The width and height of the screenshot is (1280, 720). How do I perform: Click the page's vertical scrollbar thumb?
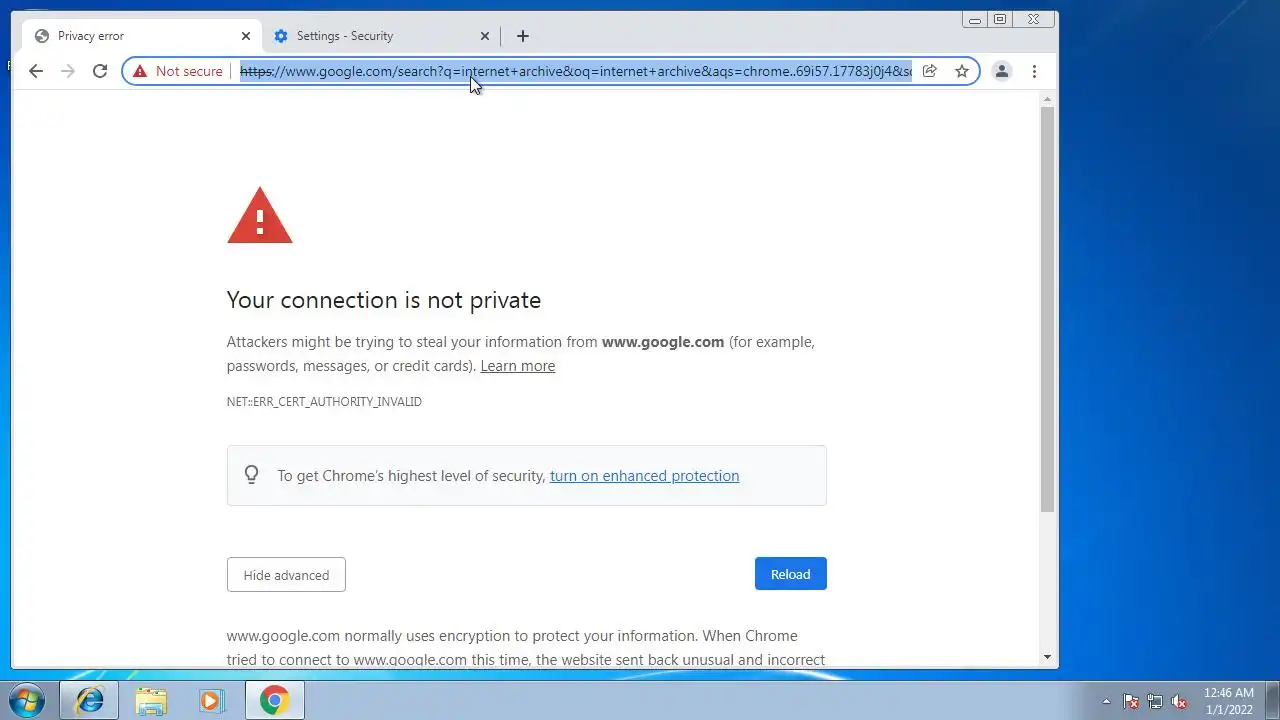pyautogui.click(x=1047, y=309)
